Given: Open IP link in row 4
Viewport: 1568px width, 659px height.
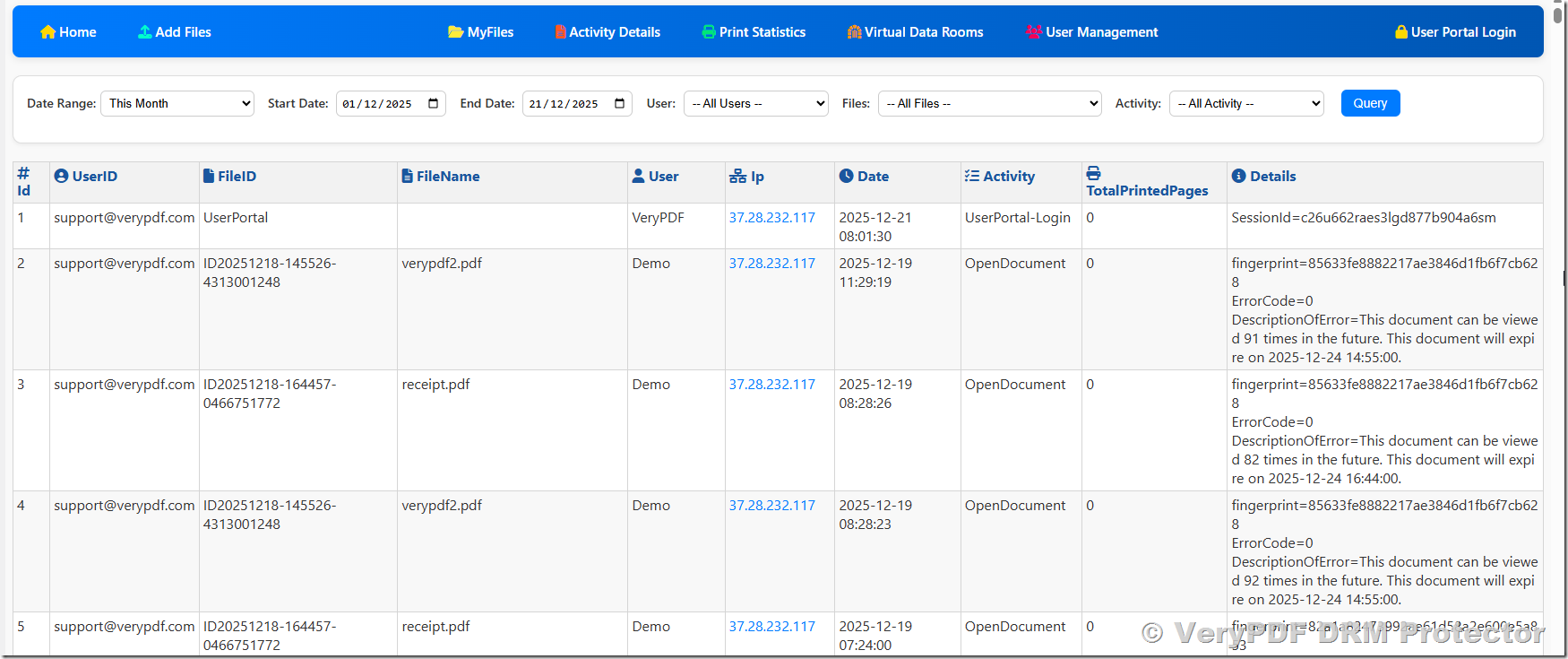Looking at the screenshot, I should [x=772, y=506].
